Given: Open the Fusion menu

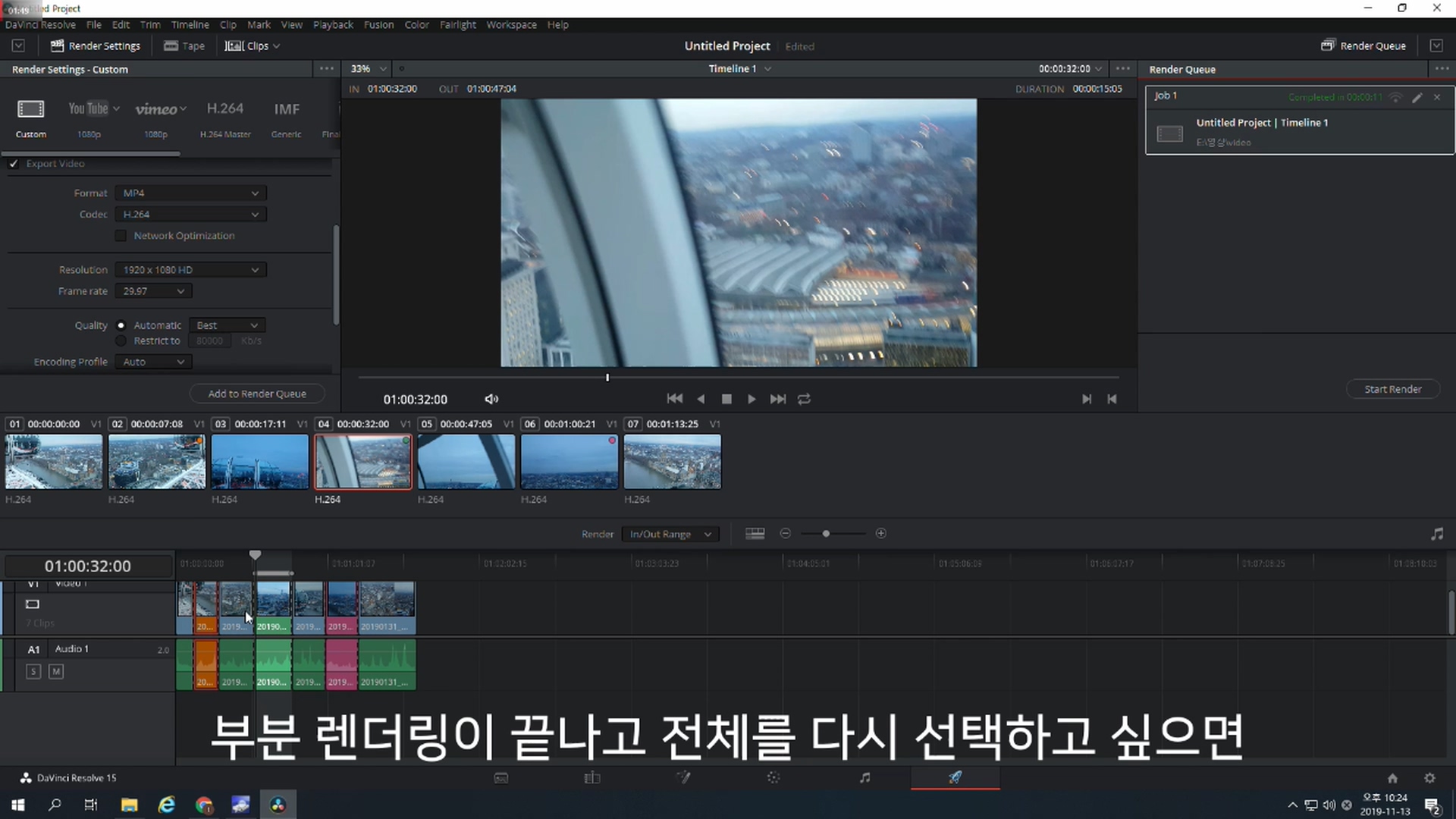Looking at the screenshot, I should click(x=378, y=24).
